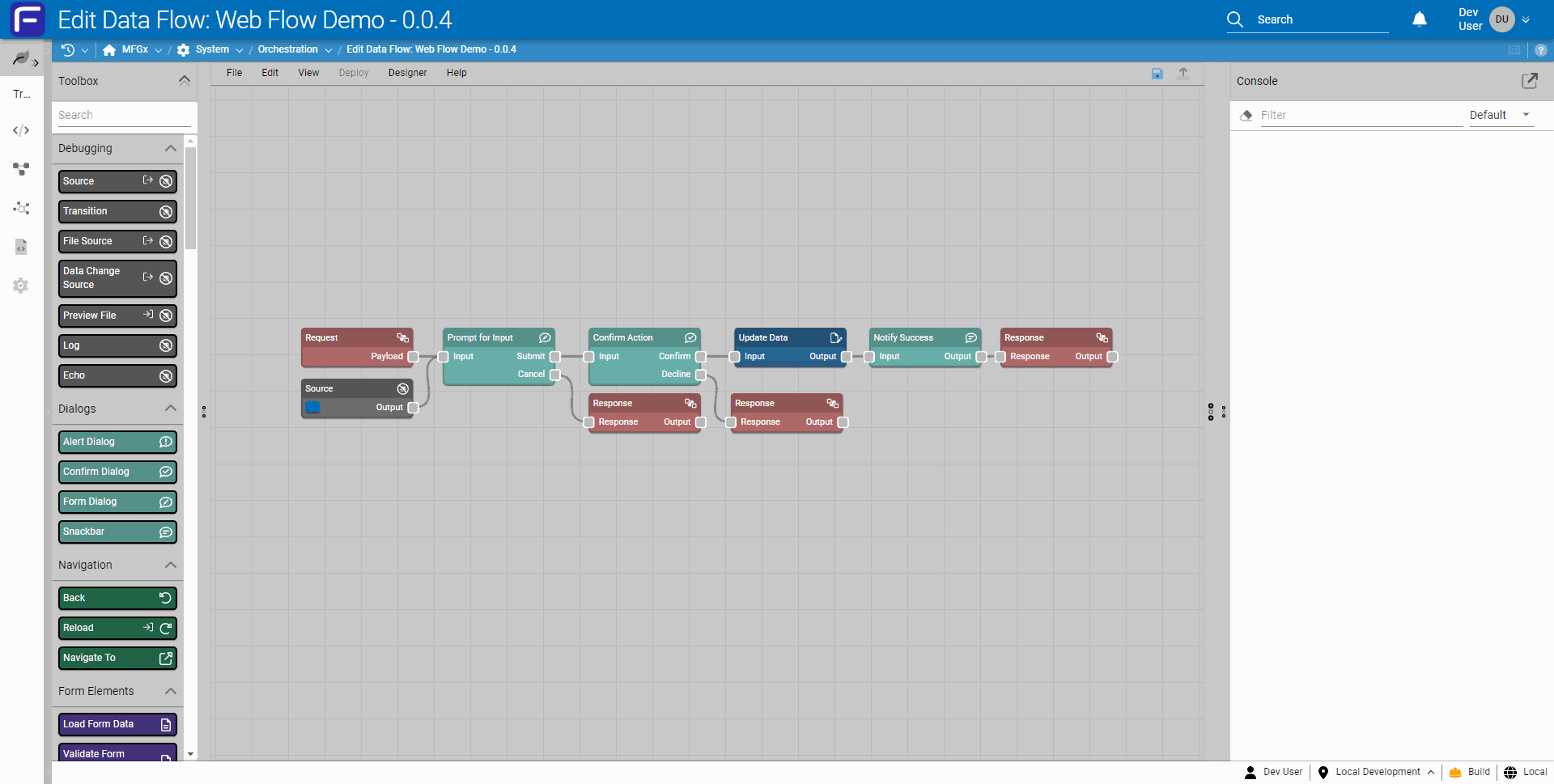Toggle the blue switch on the Source node
The height and width of the screenshot is (784, 1554).
[x=312, y=407]
